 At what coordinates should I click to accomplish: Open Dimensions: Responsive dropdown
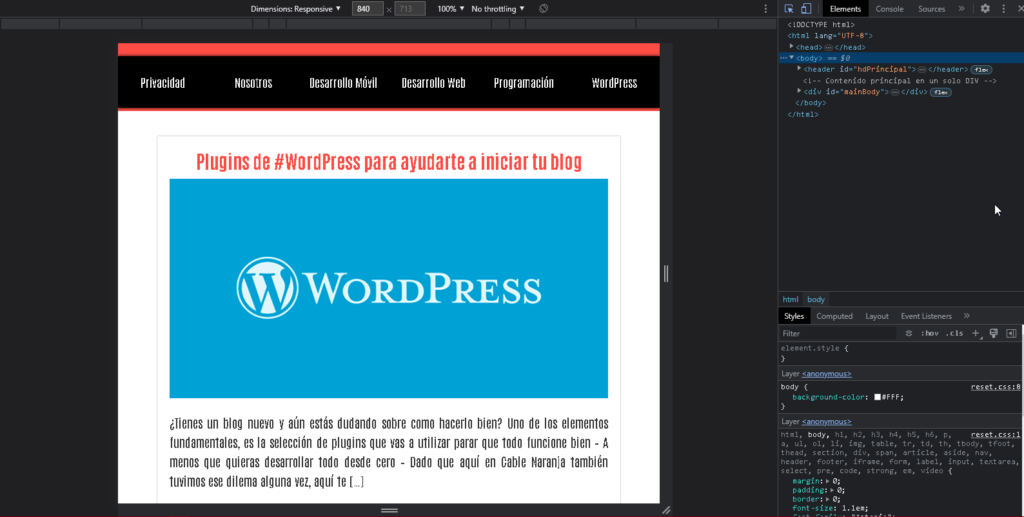click(295, 8)
